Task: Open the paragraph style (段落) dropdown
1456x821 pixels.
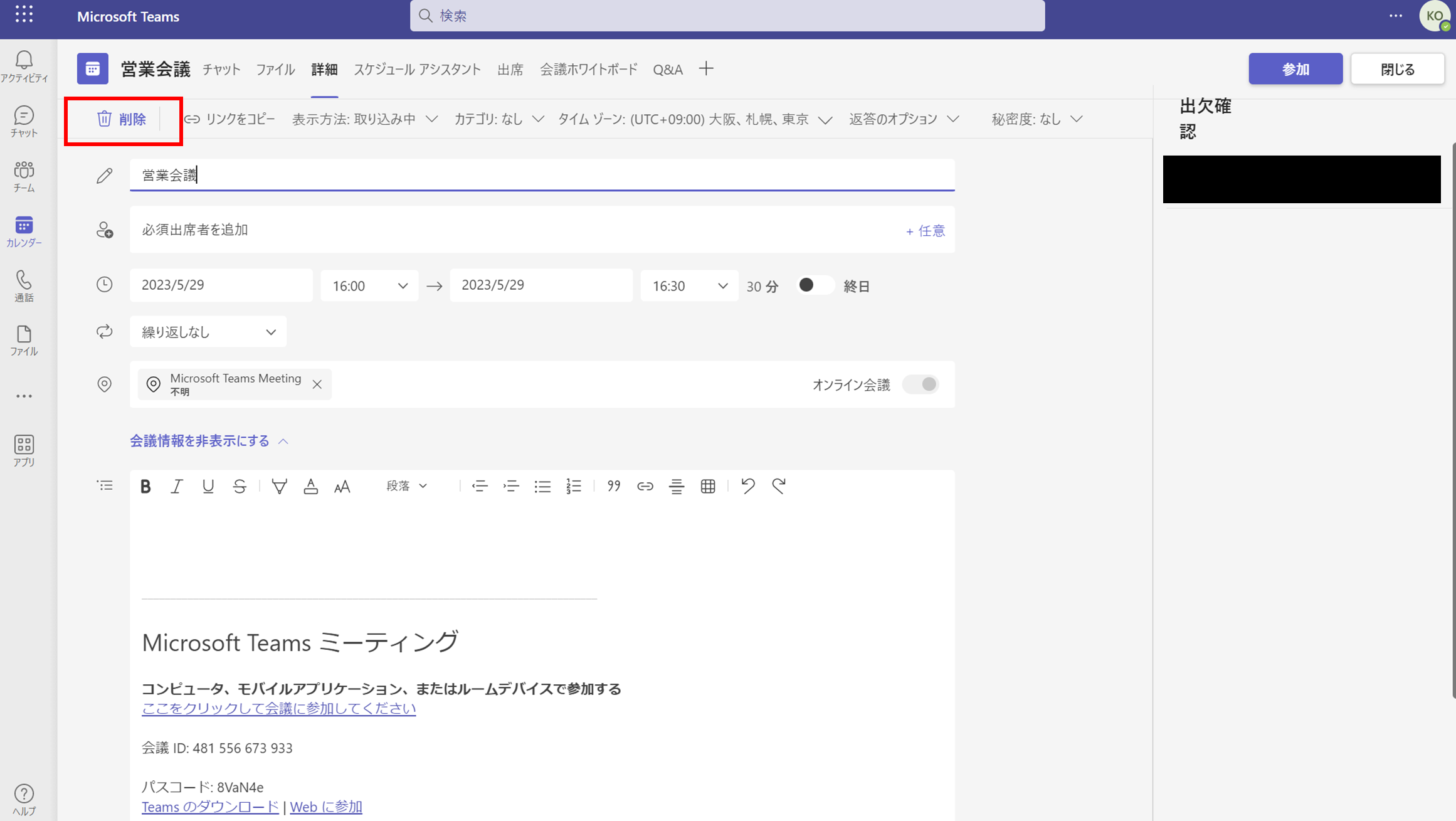Action: tap(406, 486)
